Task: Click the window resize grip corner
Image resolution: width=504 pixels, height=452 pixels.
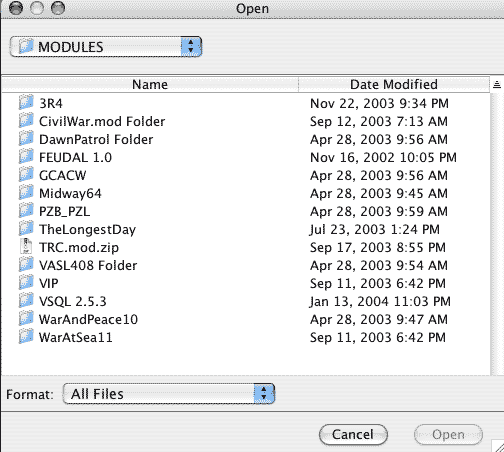Action: [x=498, y=446]
